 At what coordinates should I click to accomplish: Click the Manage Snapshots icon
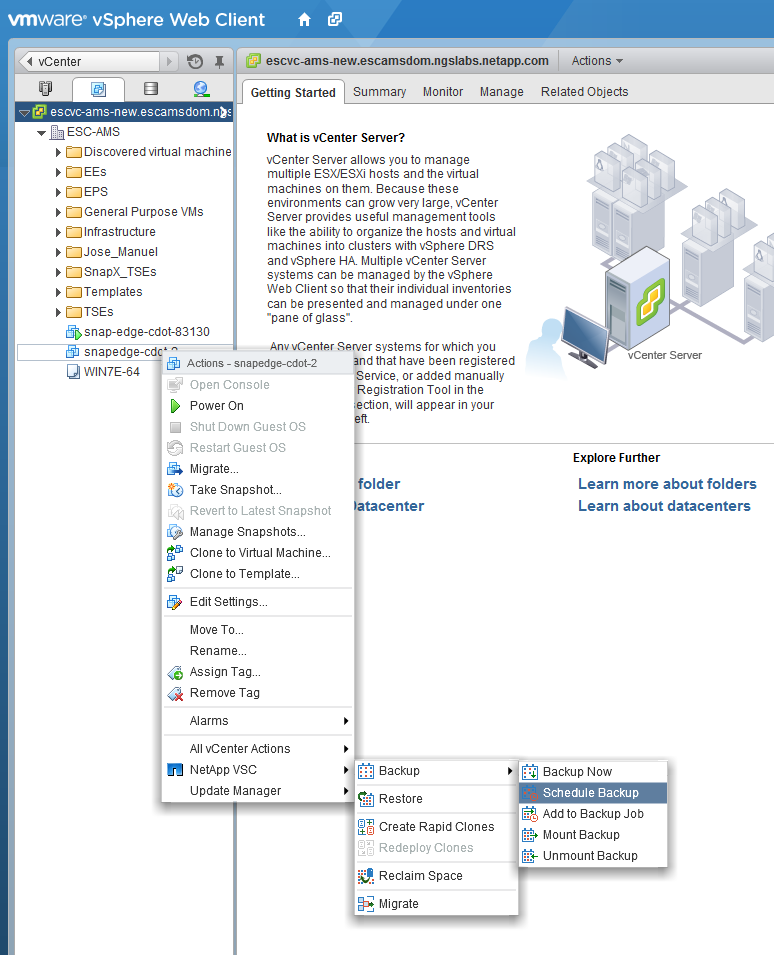[x=175, y=532]
